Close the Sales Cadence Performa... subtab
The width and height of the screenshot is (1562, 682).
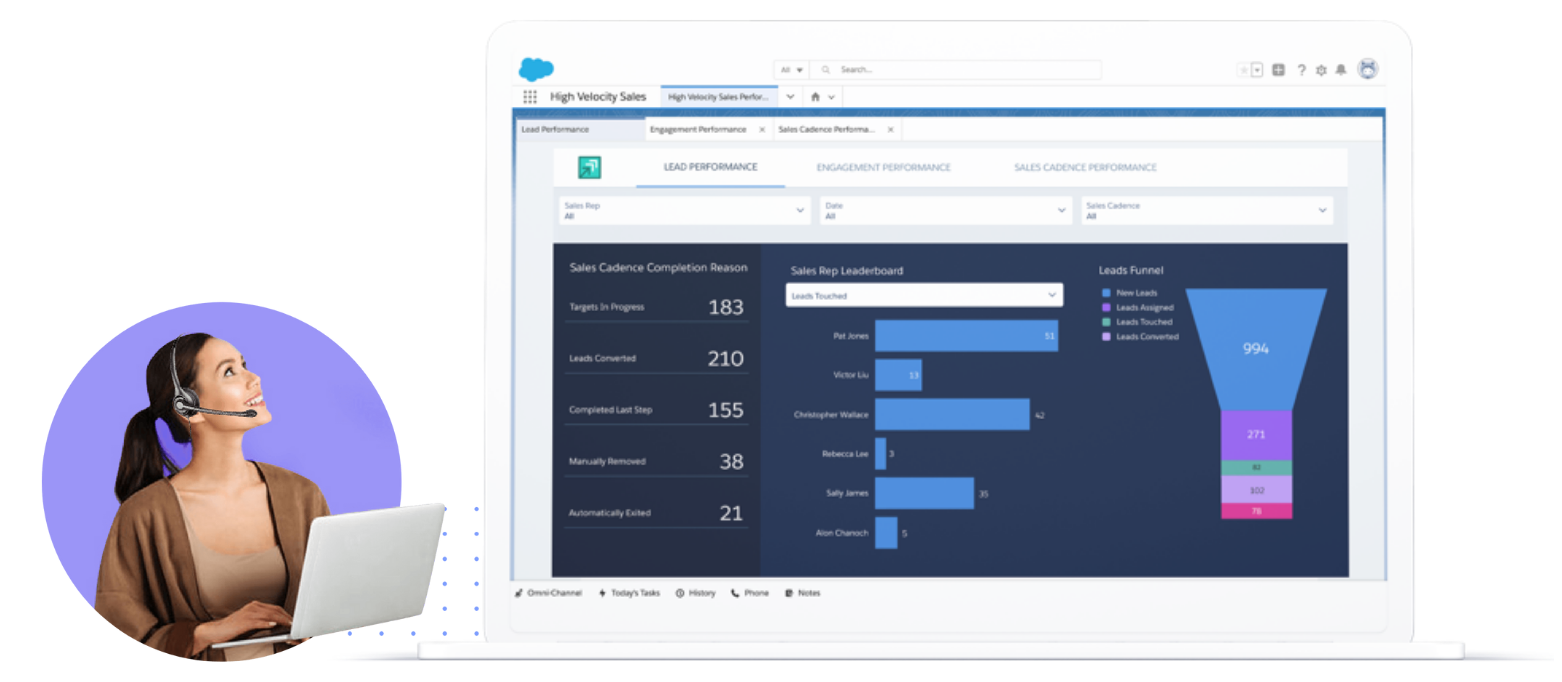pos(890,129)
